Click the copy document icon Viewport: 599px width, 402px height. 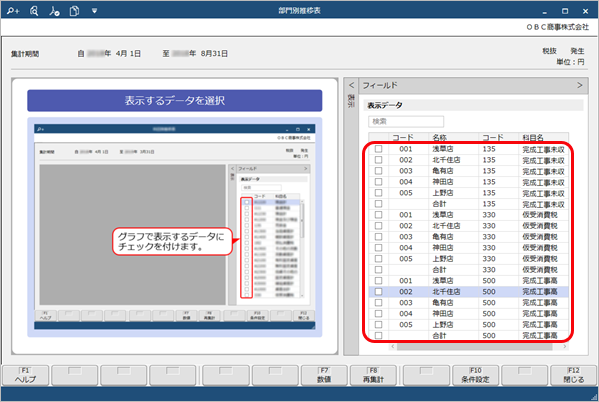(x=74, y=11)
